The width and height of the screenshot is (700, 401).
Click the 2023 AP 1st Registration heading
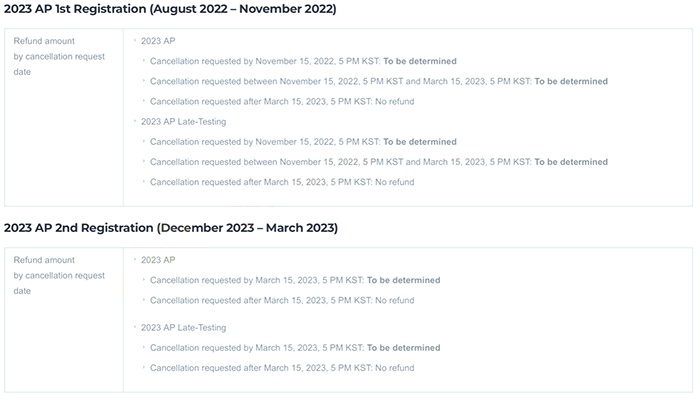tap(170, 10)
